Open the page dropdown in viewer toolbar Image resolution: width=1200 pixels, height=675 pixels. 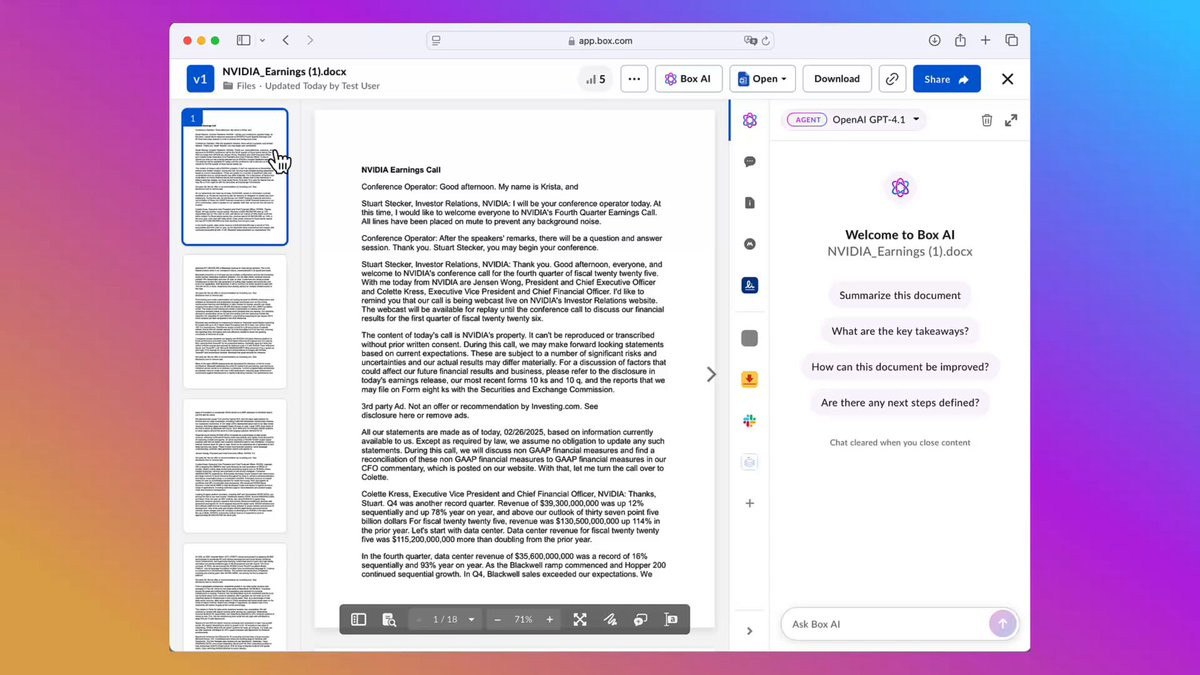point(471,620)
